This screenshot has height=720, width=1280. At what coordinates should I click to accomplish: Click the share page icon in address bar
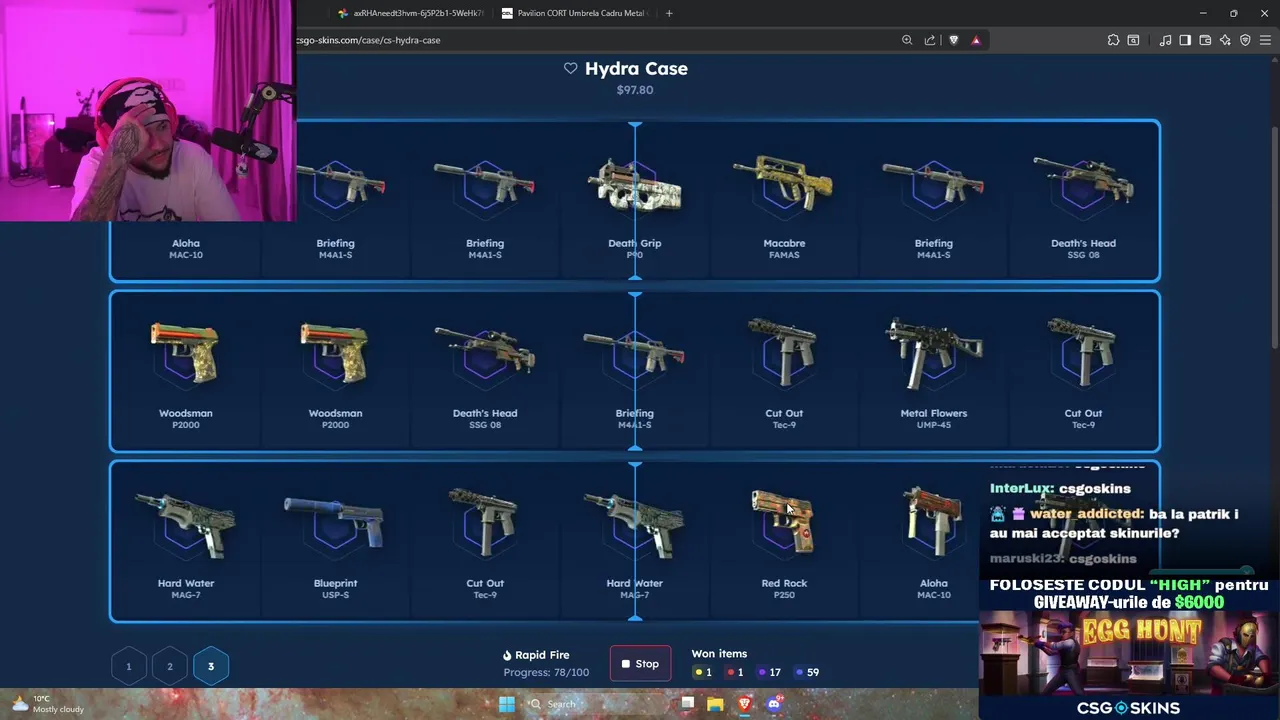click(930, 40)
